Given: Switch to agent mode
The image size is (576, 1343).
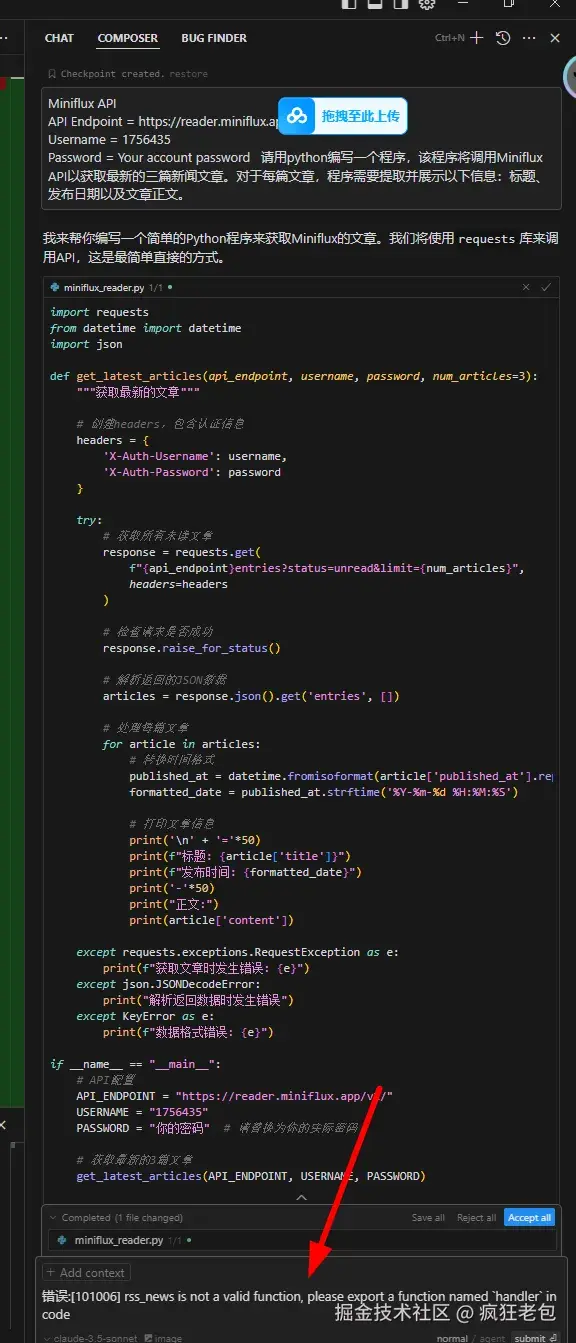Looking at the screenshot, I should [492, 1338].
